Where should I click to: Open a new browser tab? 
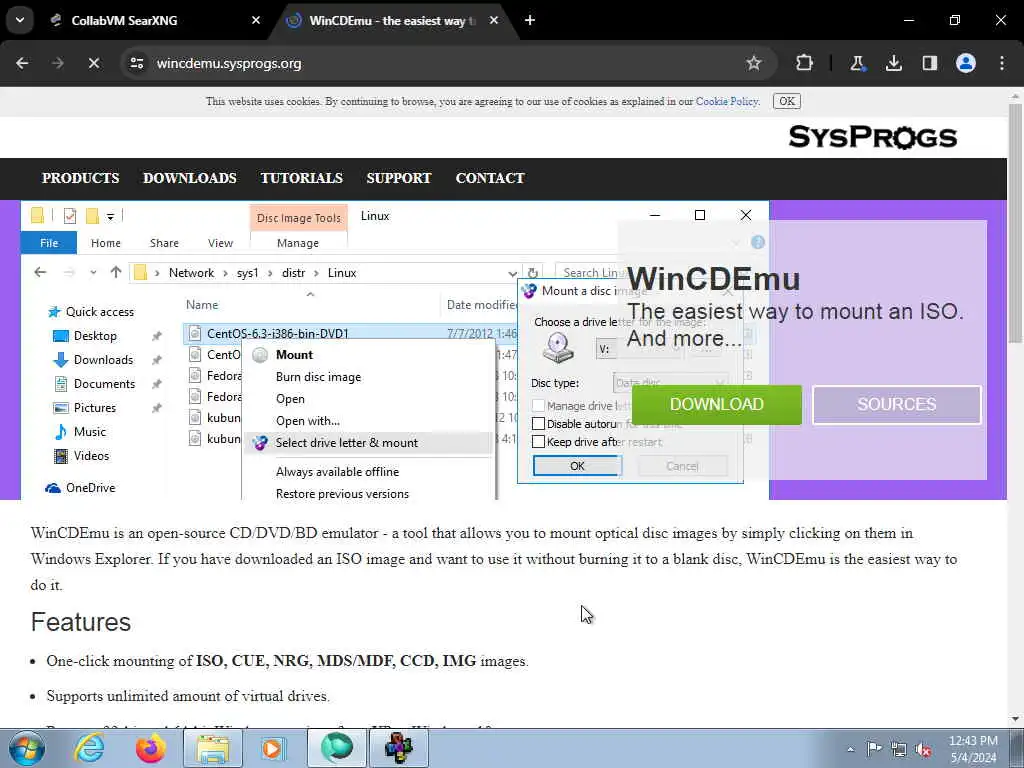click(530, 20)
